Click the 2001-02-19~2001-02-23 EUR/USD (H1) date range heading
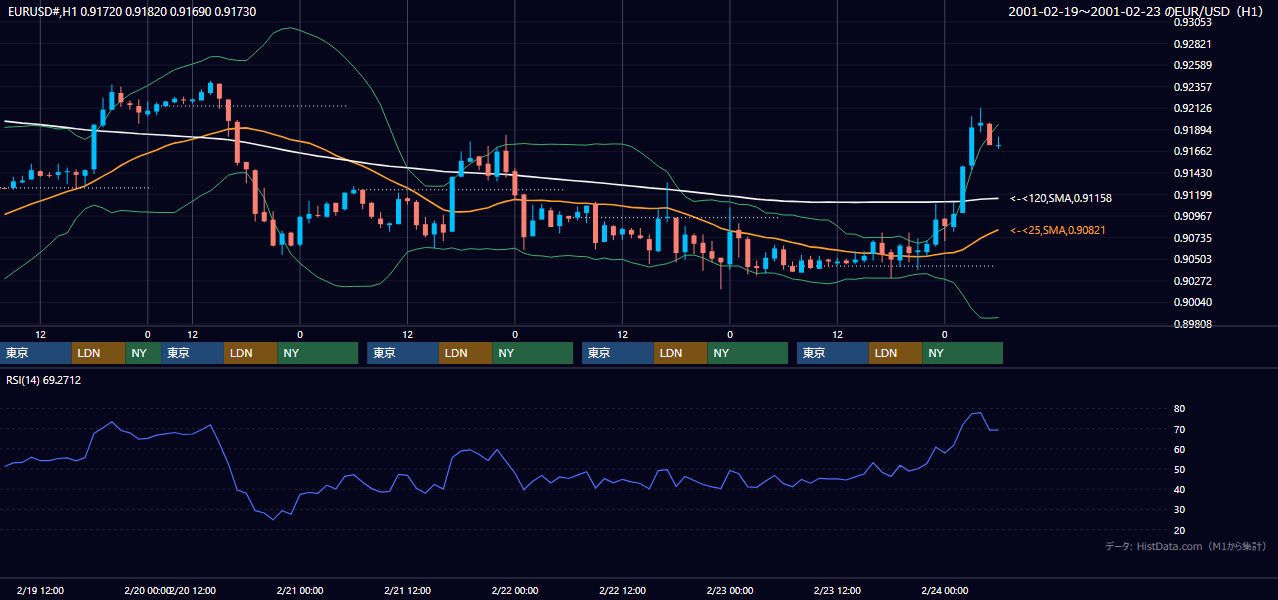This screenshot has height=600, width=1278. coord(1137,11)
